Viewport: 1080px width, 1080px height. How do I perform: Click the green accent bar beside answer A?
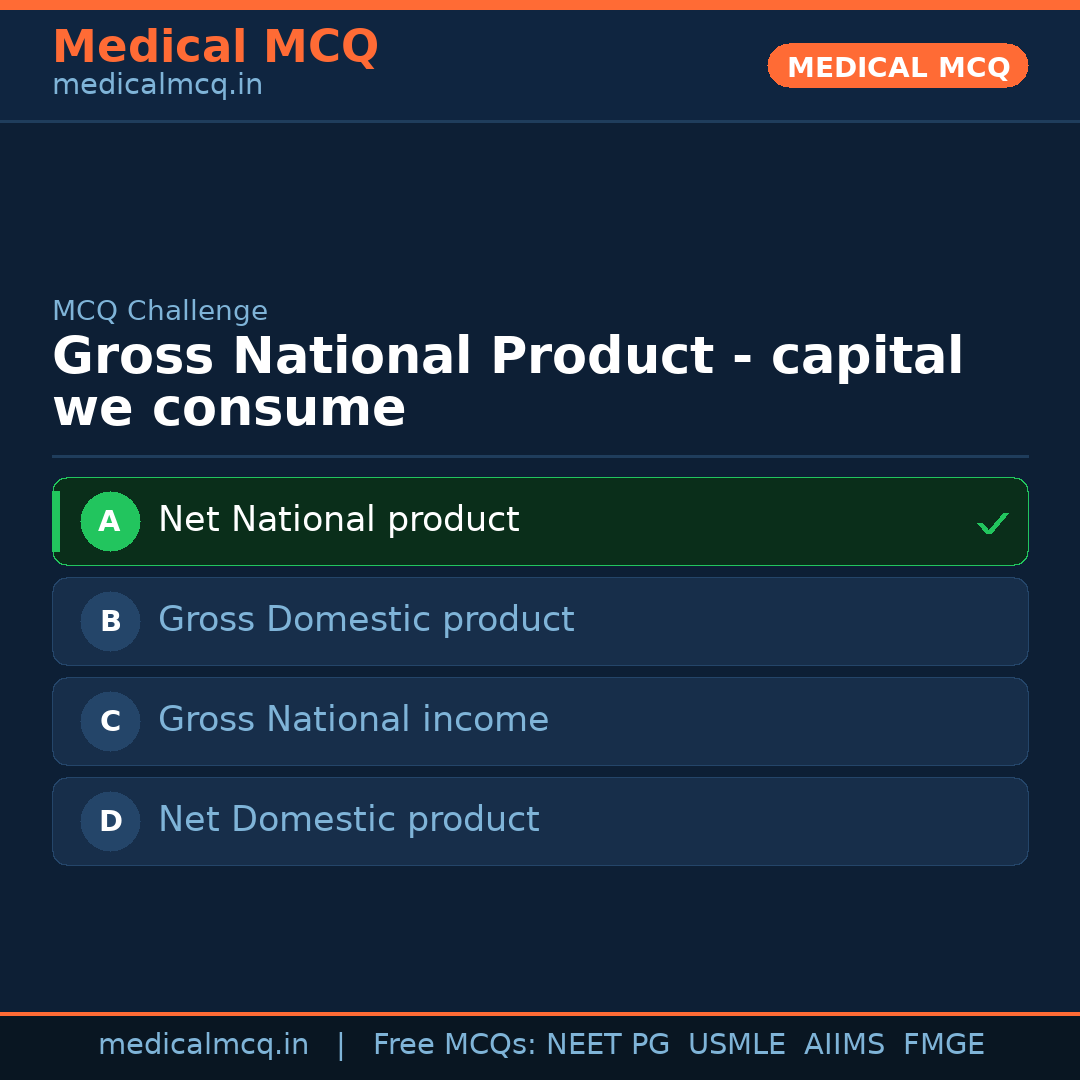56,521
